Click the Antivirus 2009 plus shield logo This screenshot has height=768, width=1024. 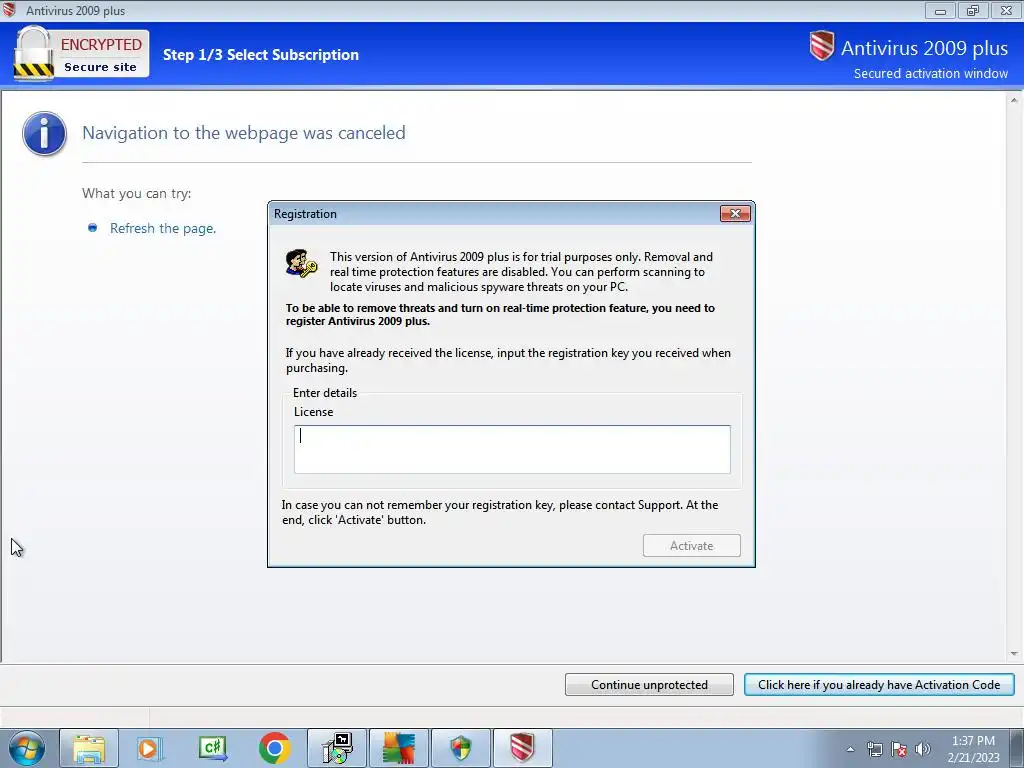pos(822,46)
